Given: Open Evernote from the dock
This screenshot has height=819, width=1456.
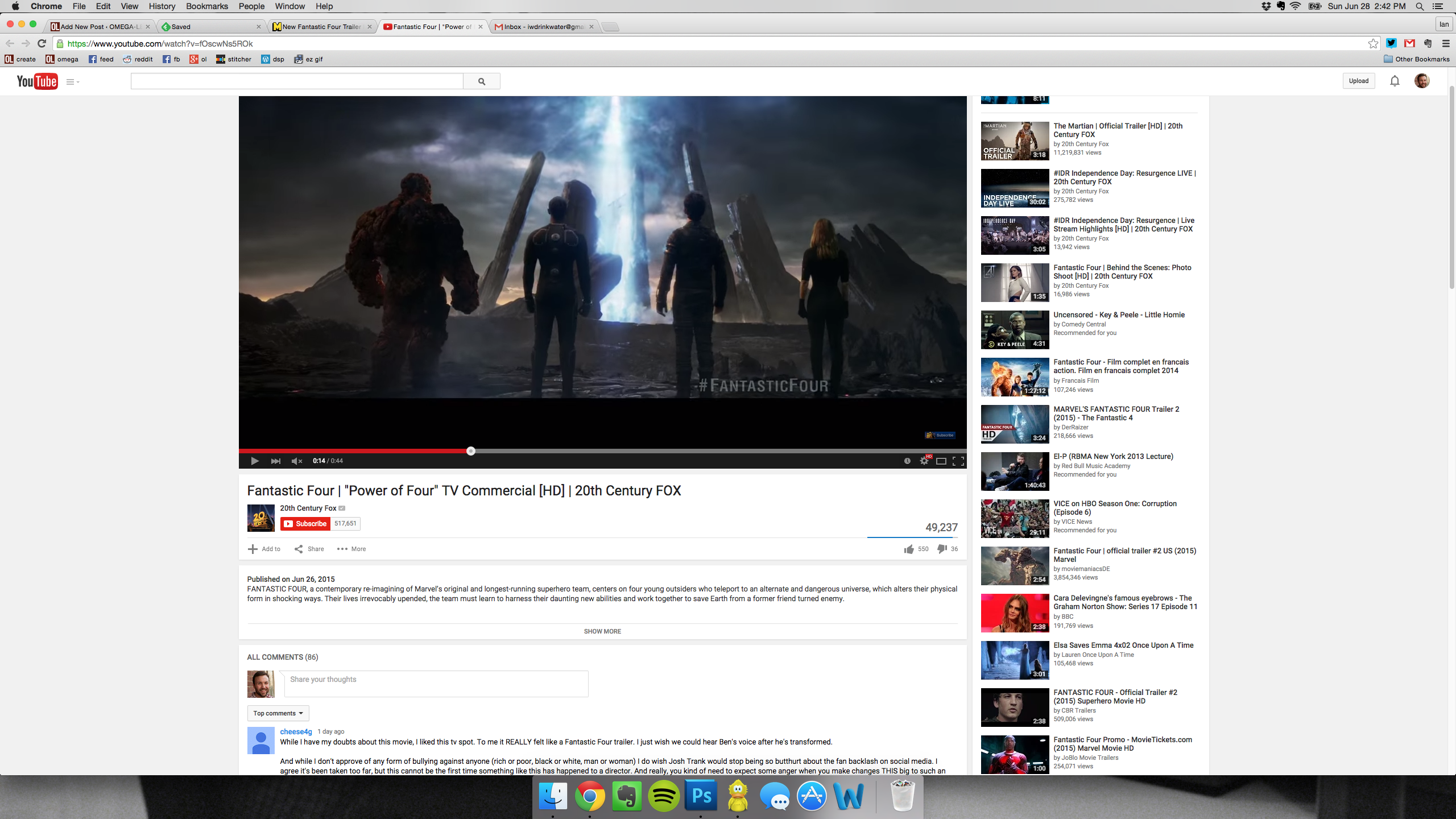Looking at the screenshot, I should 627,796.
